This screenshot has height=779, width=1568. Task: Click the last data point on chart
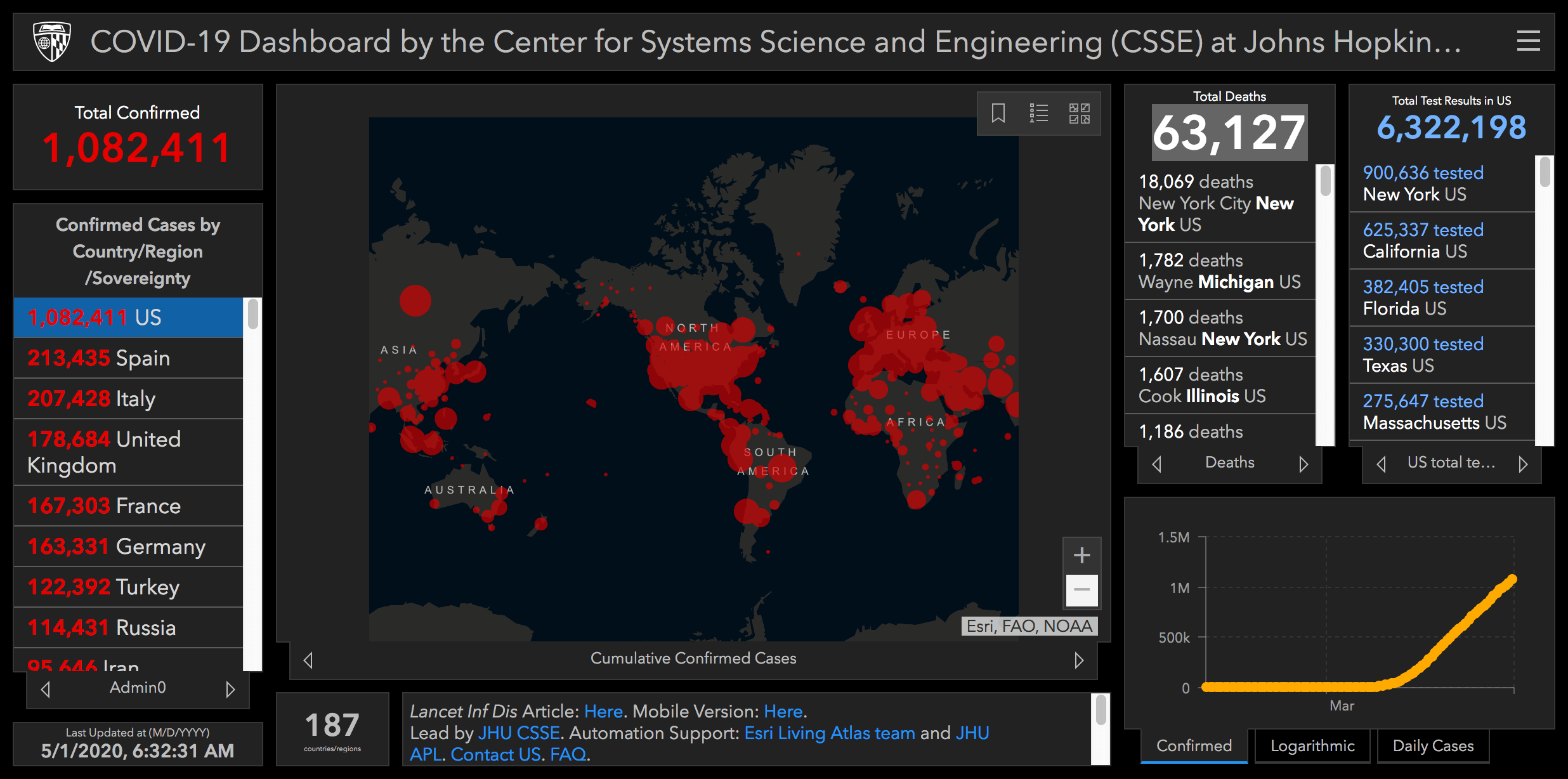click(1513, 579)
